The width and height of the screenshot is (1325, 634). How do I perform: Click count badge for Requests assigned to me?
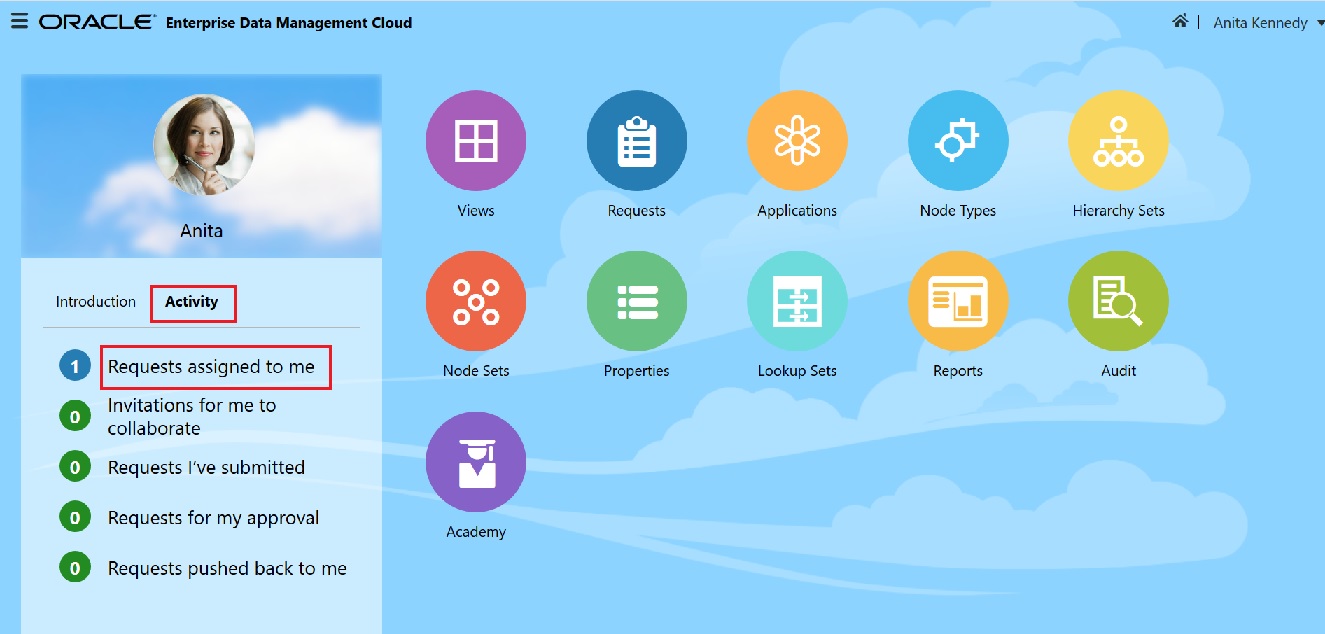pos(75,367)
